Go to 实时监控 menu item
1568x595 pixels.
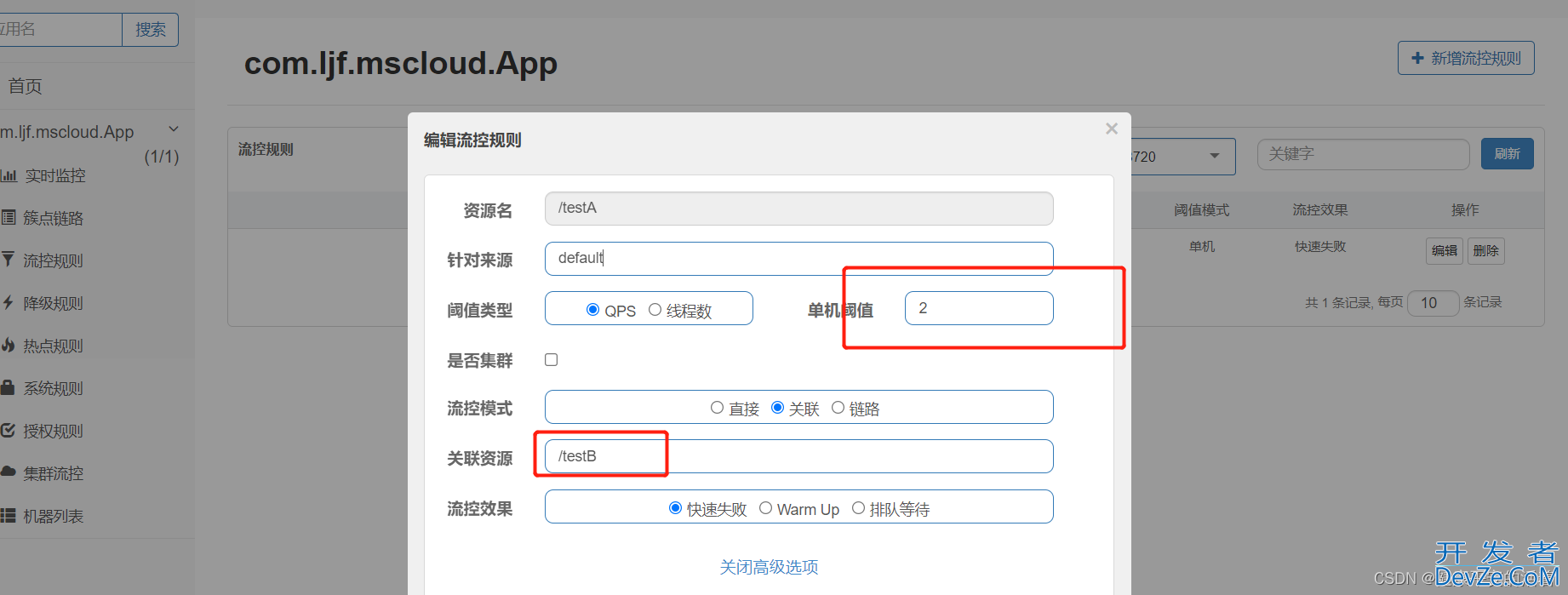tap(55, 175)
